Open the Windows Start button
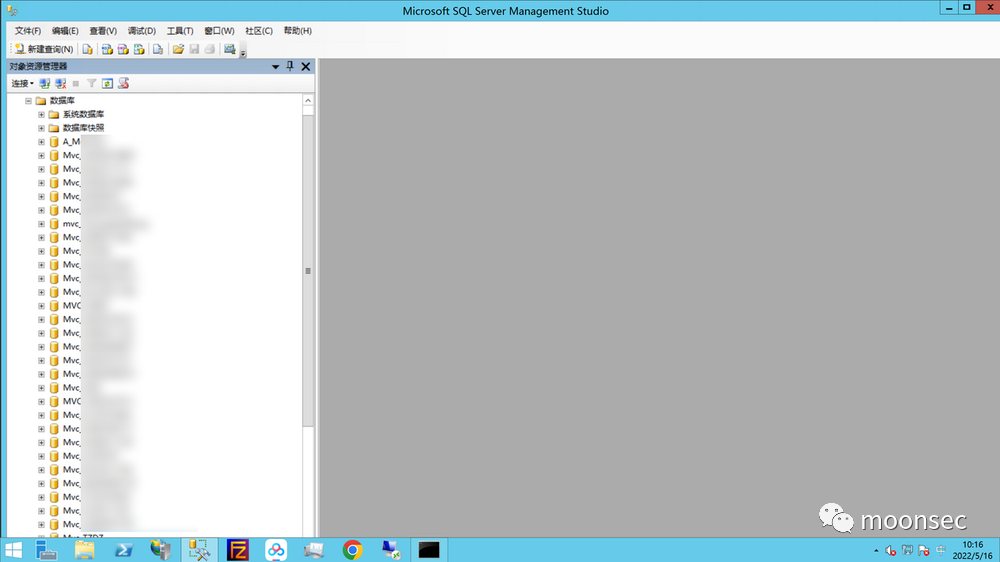The image size is (1000, 562). click(x=13, y=550)
